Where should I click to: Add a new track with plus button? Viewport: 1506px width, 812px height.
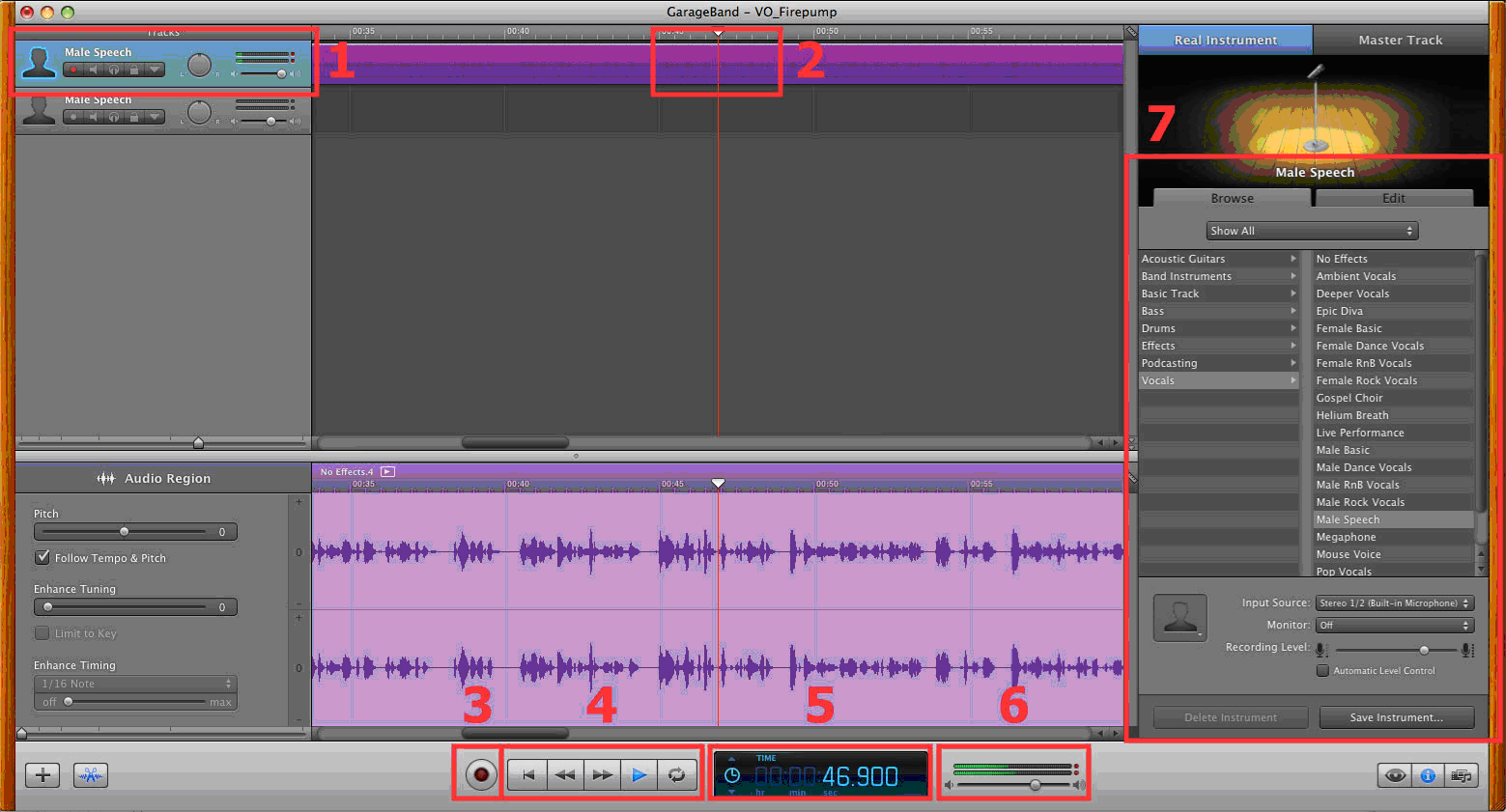(43, 774)
